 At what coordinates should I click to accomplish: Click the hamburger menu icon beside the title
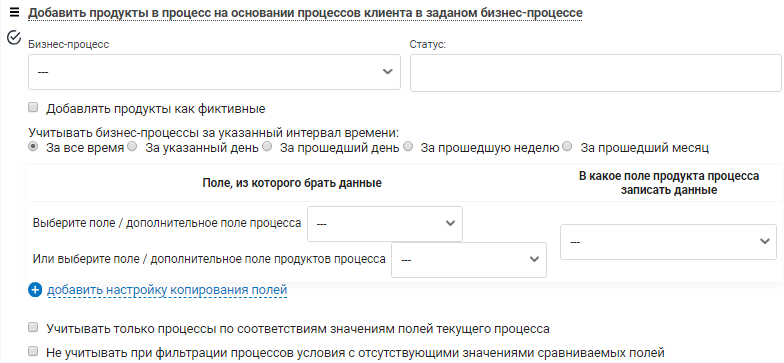click(x=14, y=12)
